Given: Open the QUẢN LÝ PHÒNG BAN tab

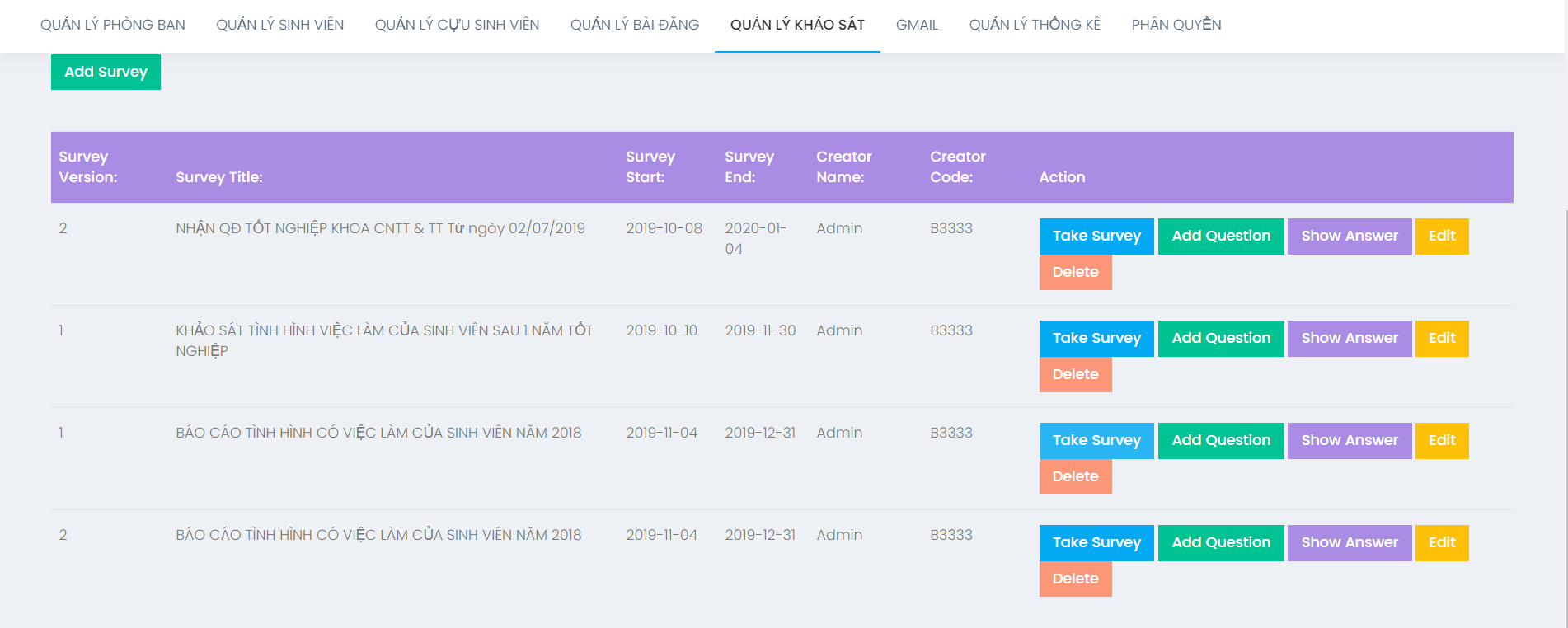Looking at the screenshot, I should pyautogui.click(x=113, y=25).
